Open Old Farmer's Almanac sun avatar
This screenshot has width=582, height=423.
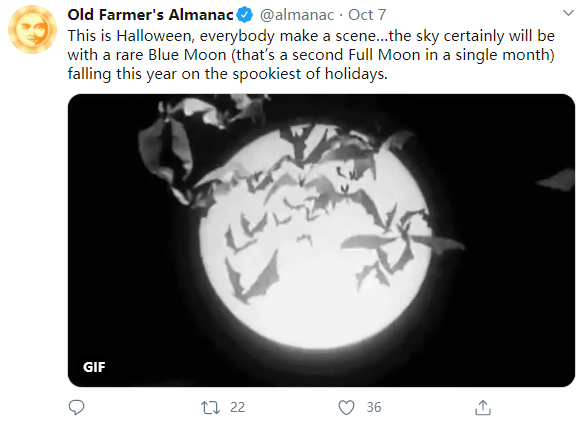[32, 29]
